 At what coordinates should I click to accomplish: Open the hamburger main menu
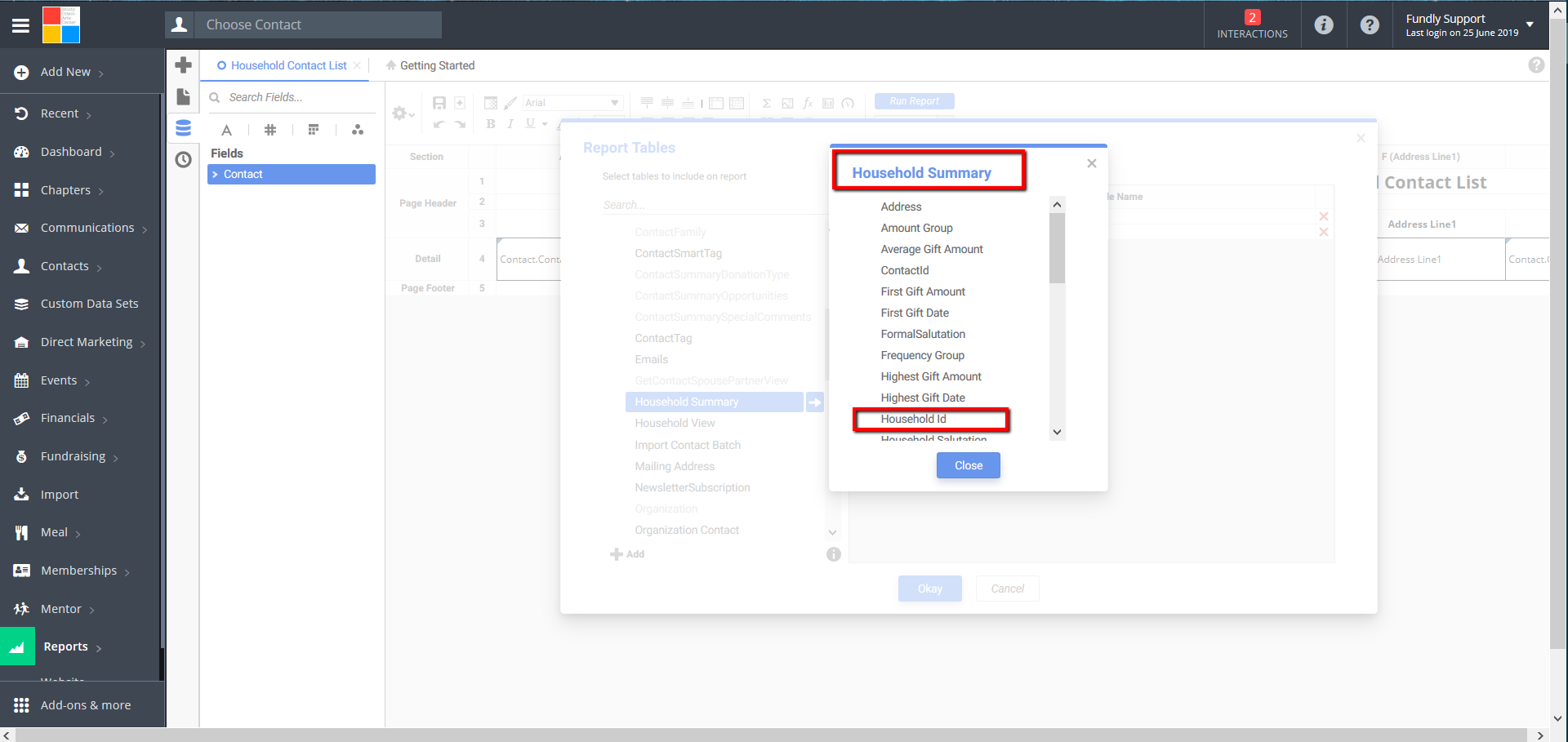(20, 25)
